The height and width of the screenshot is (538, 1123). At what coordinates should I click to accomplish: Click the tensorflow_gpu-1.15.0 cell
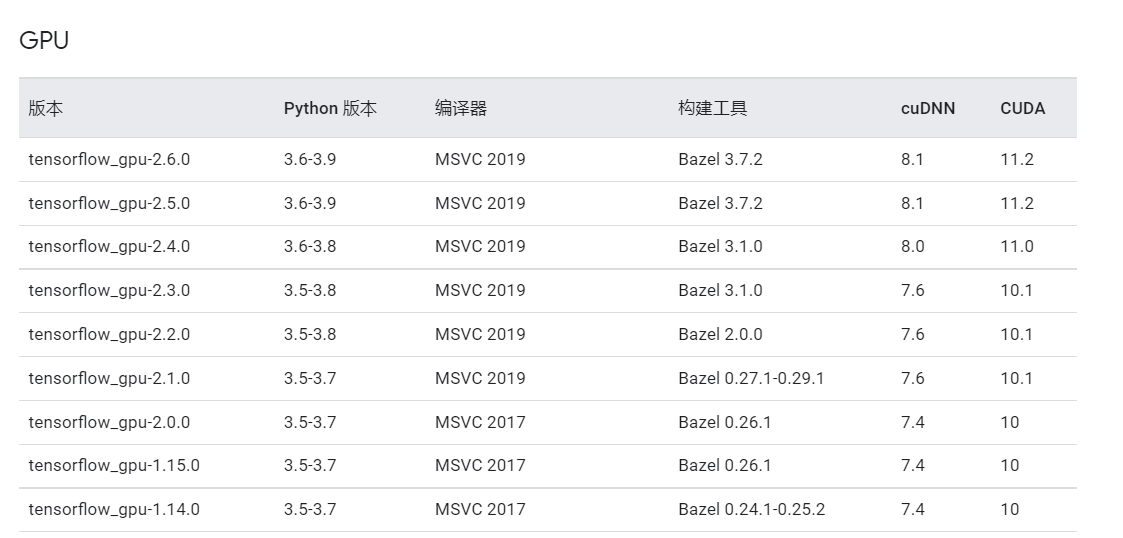[114, 466]
